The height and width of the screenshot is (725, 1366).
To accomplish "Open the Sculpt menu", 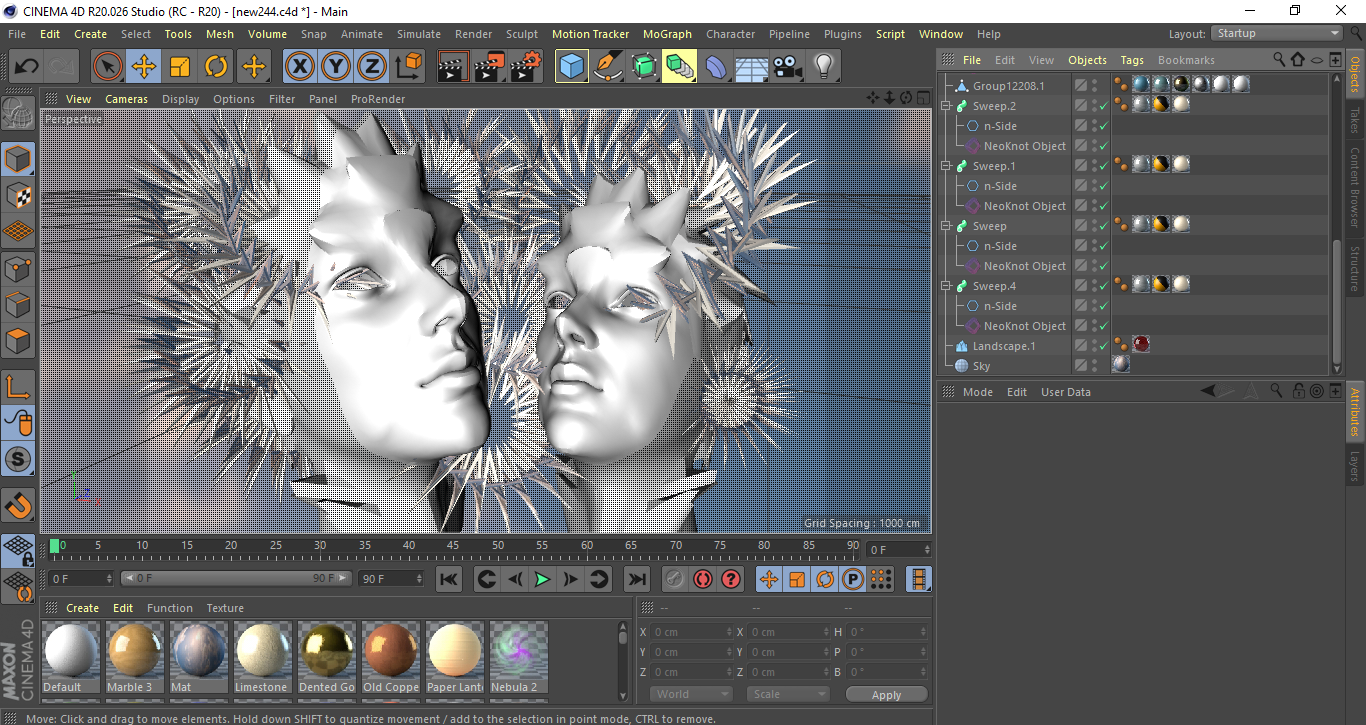I will pos(522,34).
